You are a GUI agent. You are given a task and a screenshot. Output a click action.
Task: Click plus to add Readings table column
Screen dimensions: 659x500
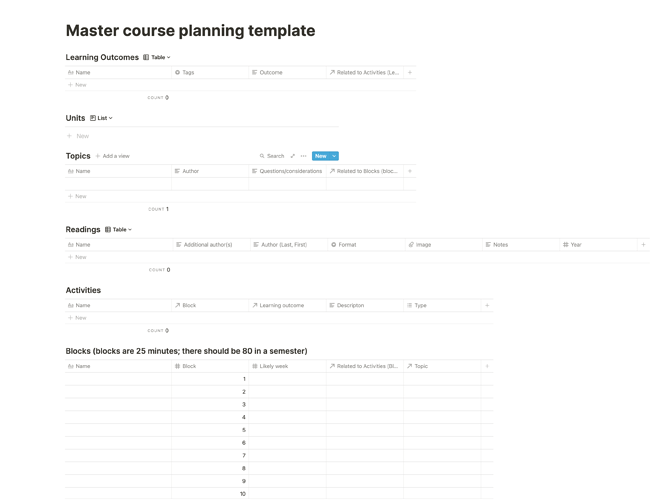click(643, 244)
